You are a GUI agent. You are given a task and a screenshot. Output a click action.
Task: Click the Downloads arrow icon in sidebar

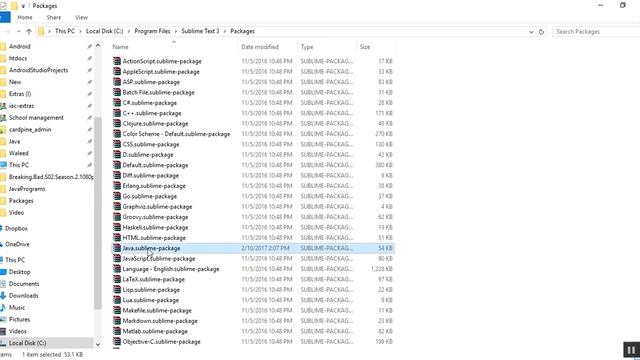[x=3, y=296]
